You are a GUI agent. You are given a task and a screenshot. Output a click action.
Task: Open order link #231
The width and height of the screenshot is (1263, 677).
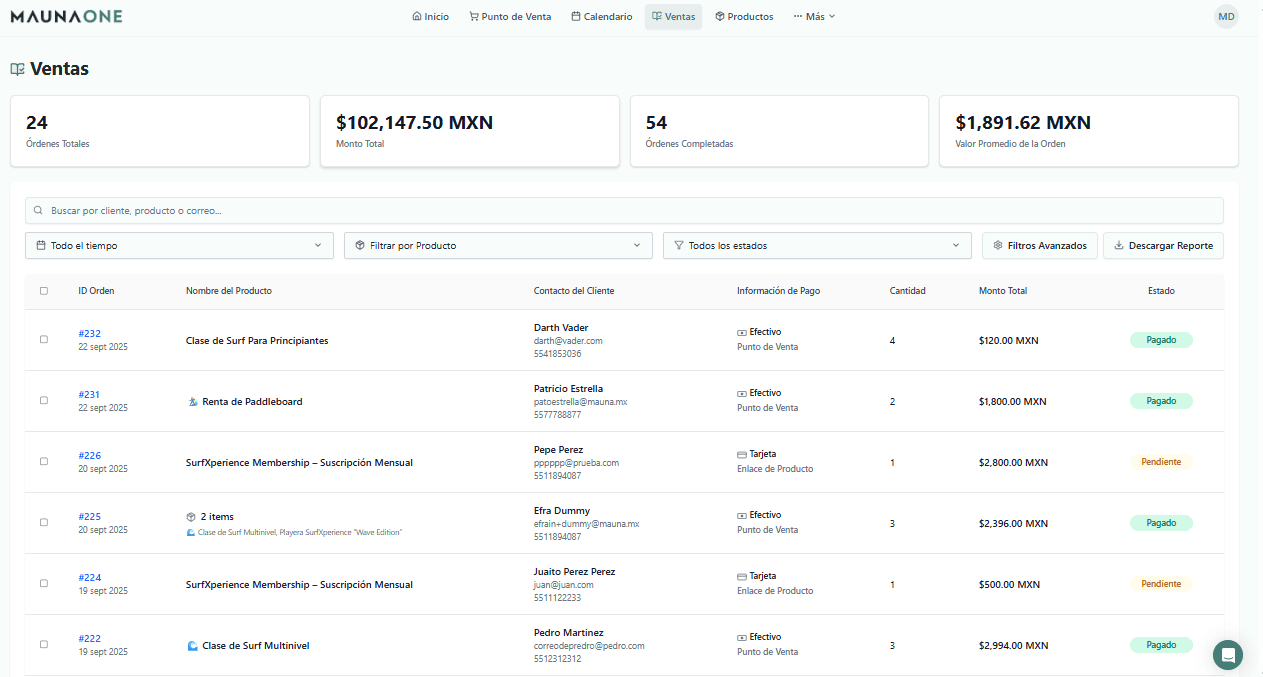(x=89, y=394)
